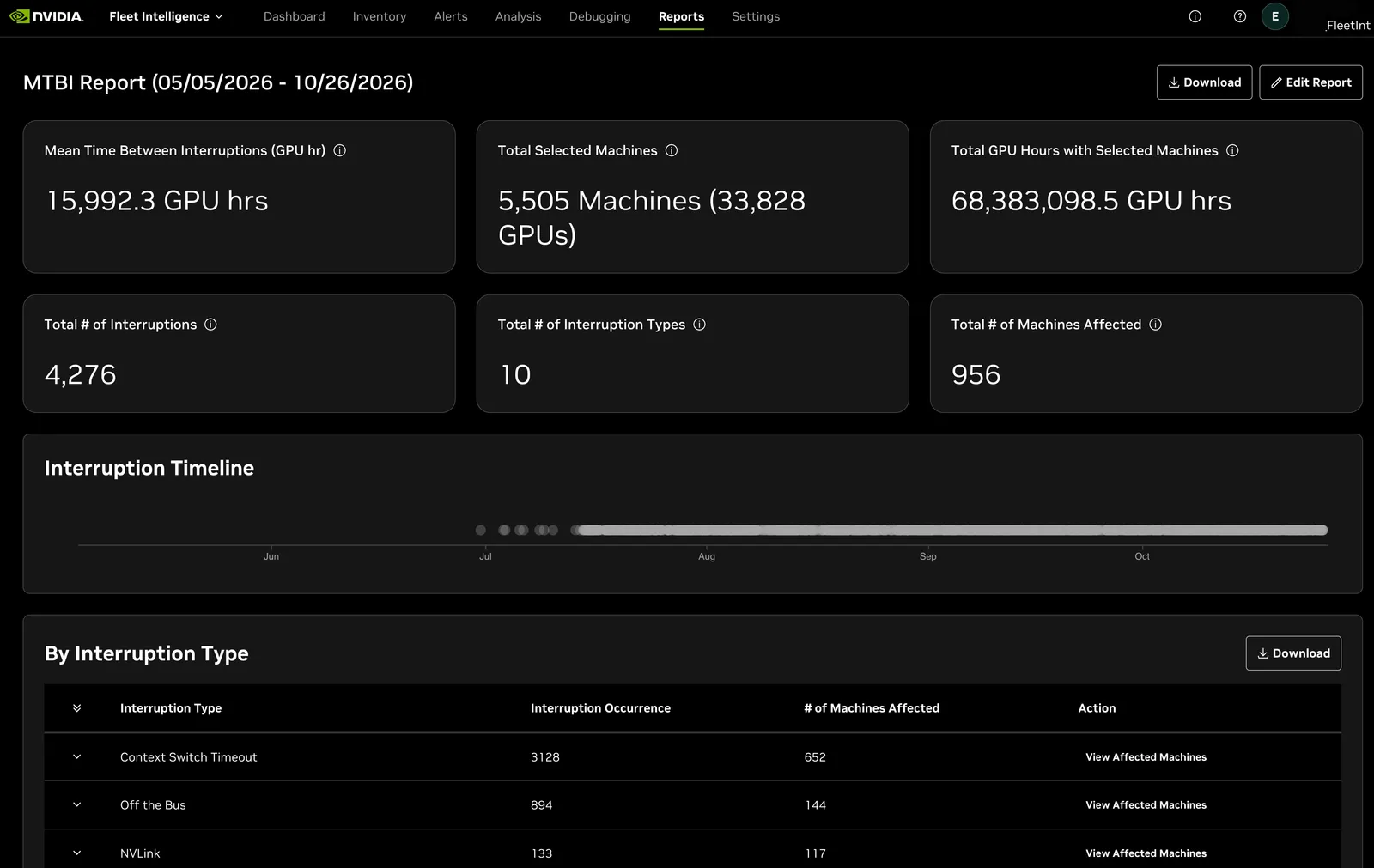Screen dimensions: 1374x868
Task: Open the info icon in top bar
Action: [1195, 16]
